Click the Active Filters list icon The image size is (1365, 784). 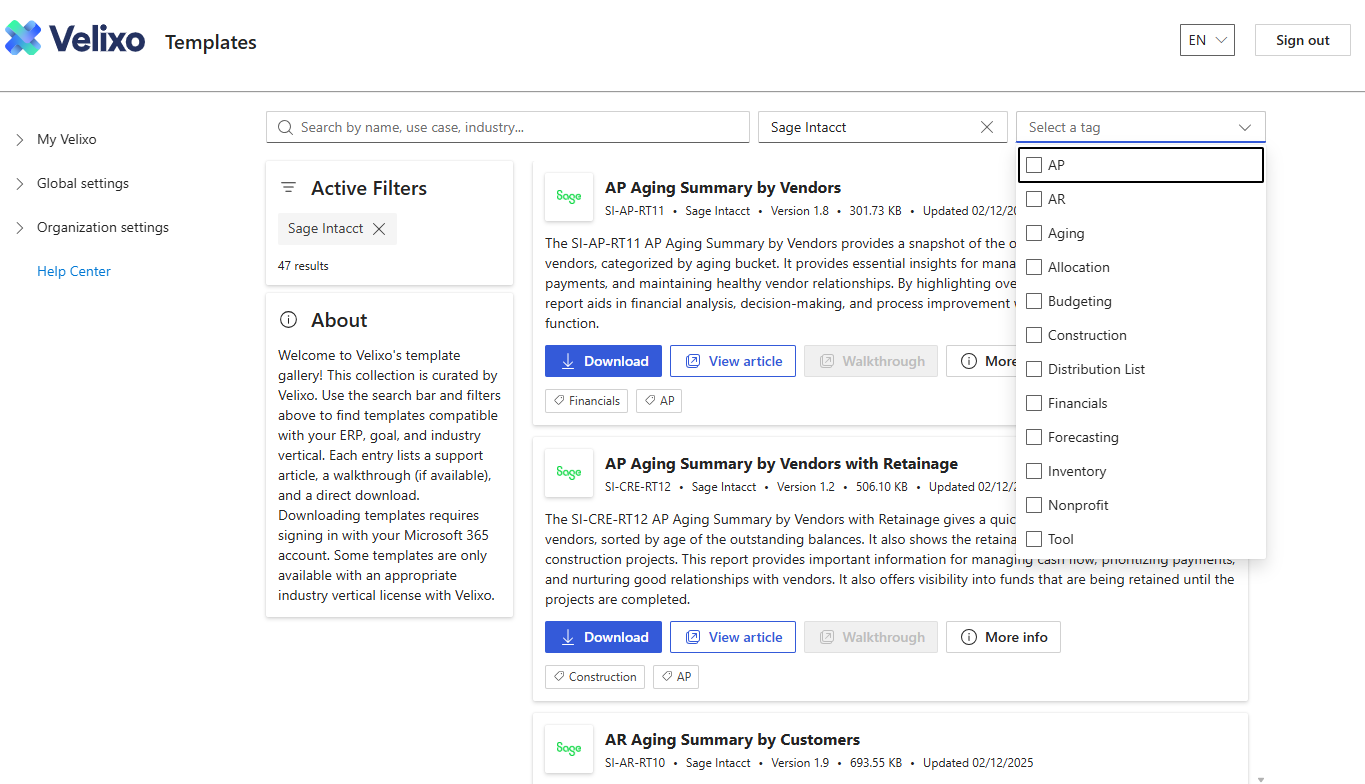pos(289,188)
